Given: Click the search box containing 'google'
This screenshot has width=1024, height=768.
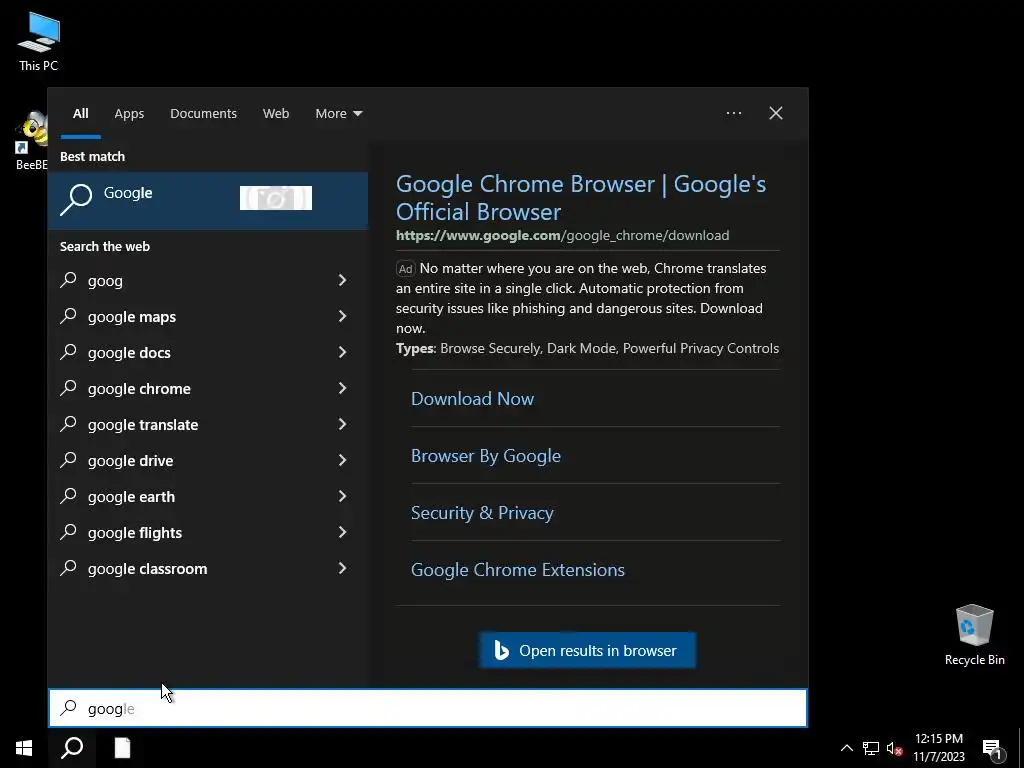Looking at the screenshot, I should click(x=428, y=708).
